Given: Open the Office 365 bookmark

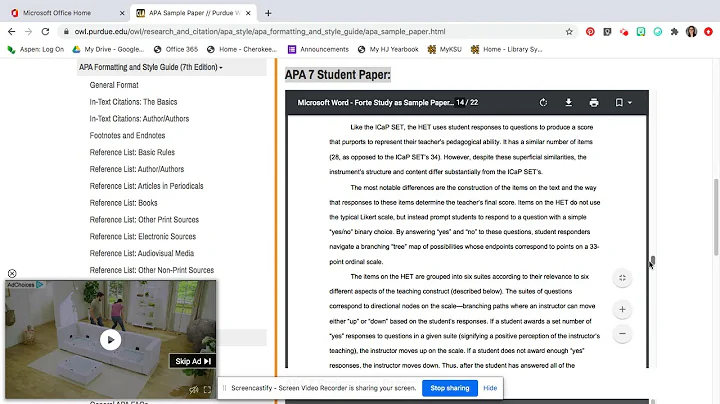Looking at the screenshot, I should pos(176,49).
